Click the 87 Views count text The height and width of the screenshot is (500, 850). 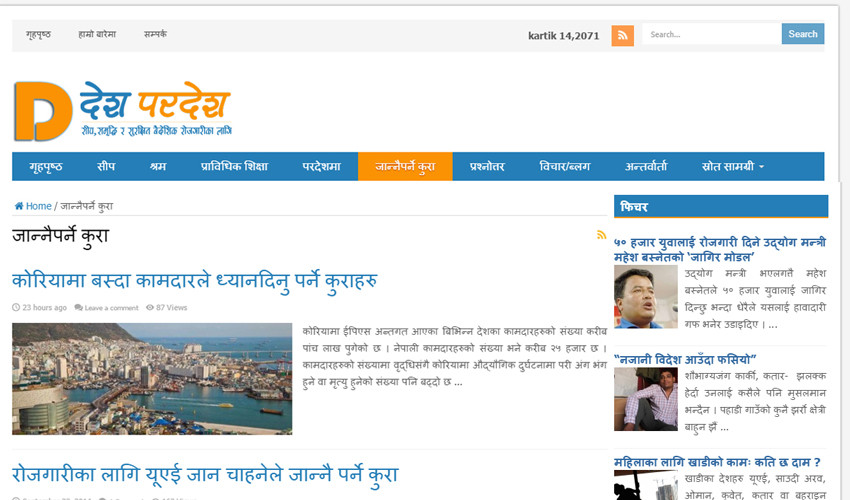(171, 307)
